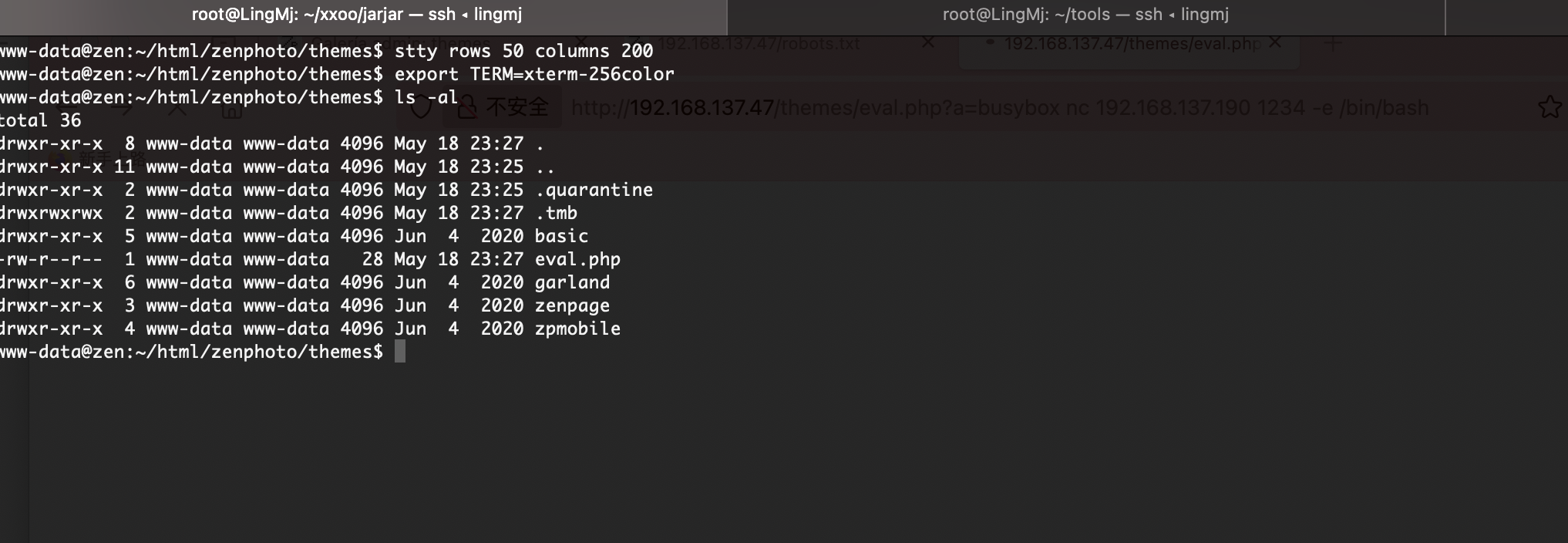
Task: Click the eval.php filename in listing
Action: click(577, 259)
